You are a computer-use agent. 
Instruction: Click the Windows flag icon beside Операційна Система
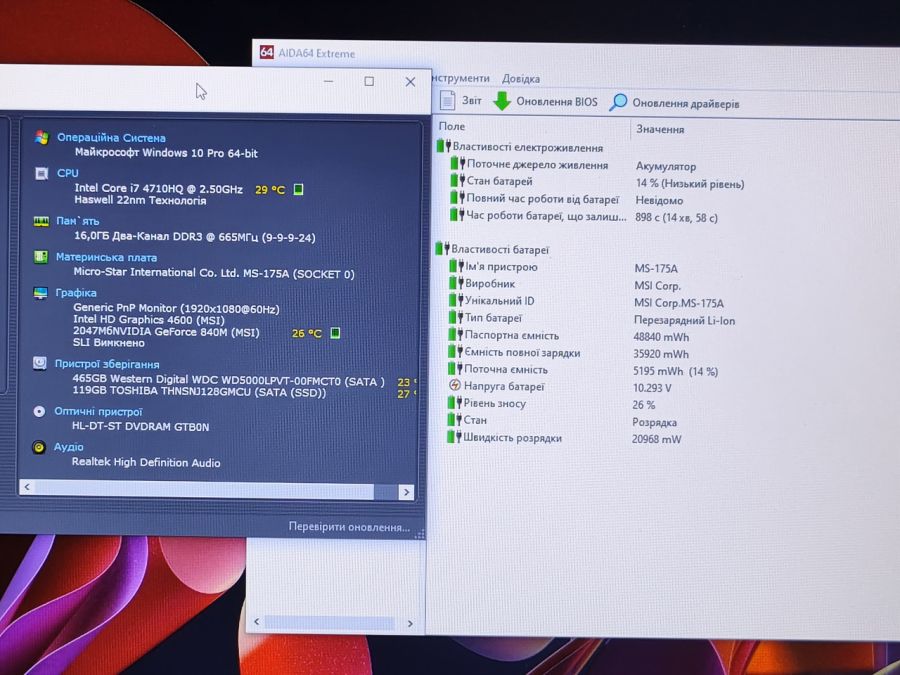pos(41,137)
